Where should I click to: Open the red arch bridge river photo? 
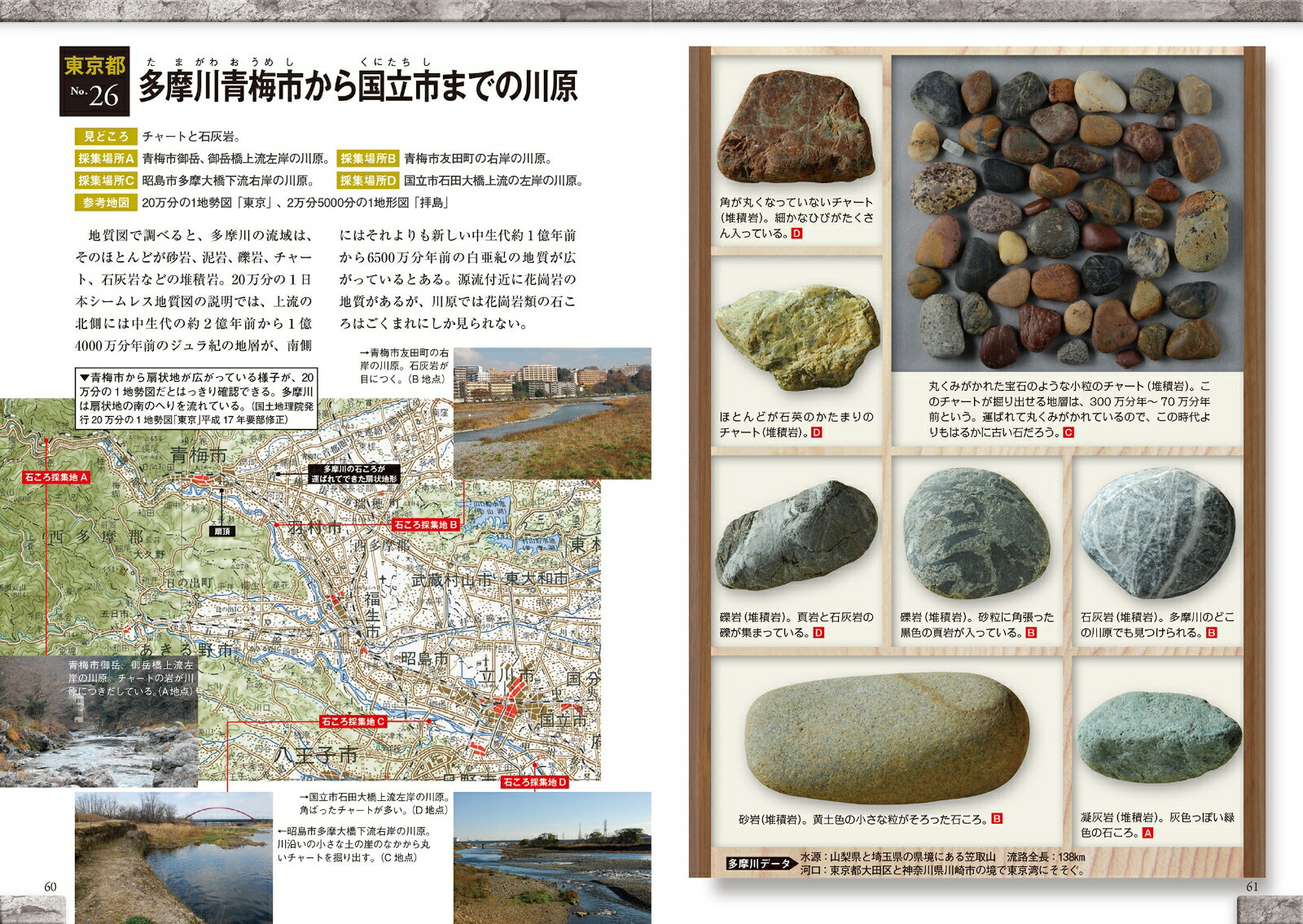pos(173,856)
